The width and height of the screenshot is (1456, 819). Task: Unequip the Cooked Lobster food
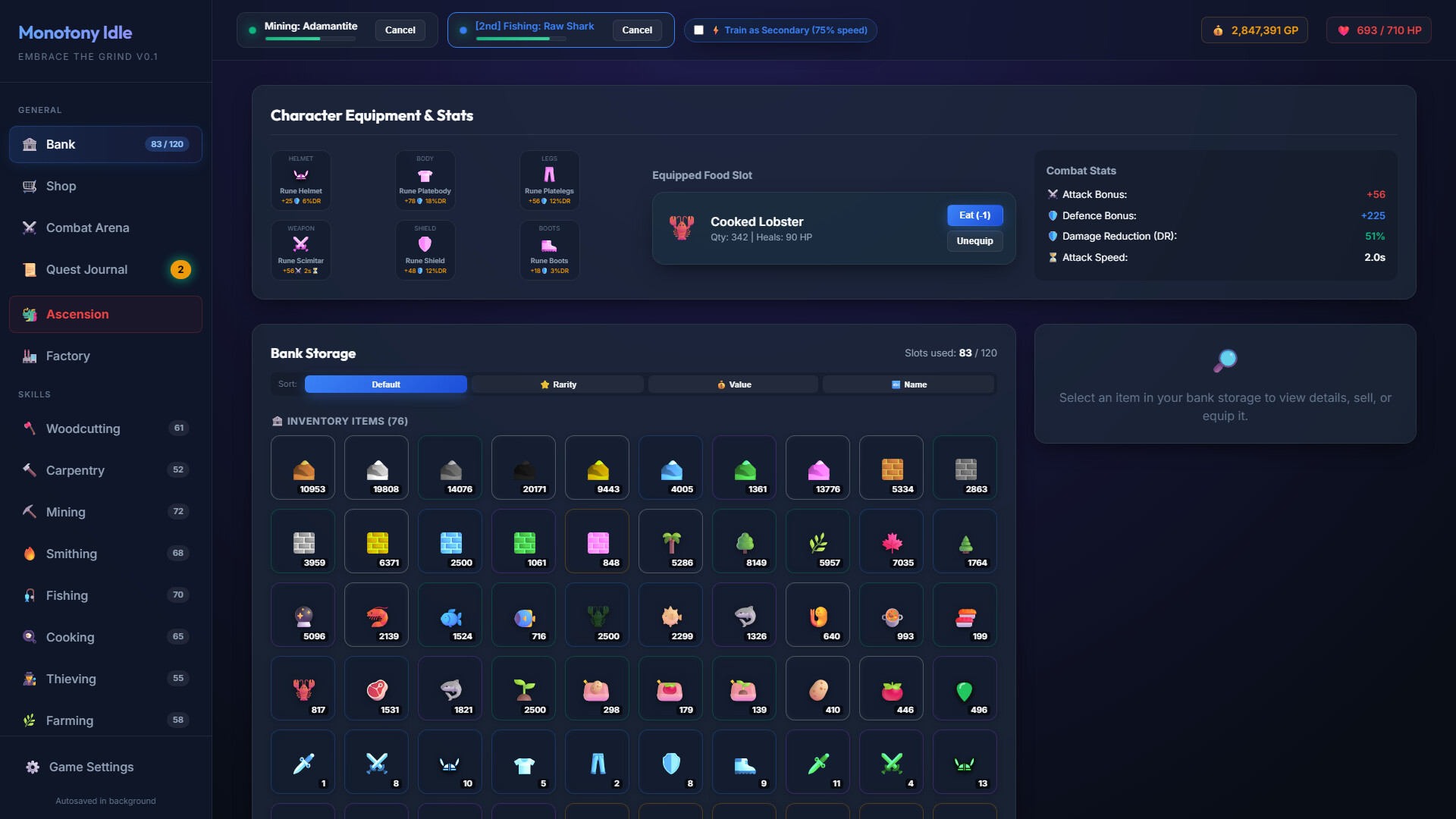[974, 241]
